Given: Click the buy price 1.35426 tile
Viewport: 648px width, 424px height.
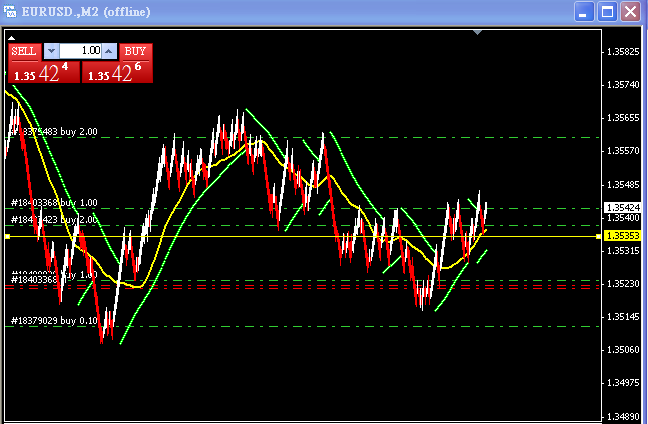Looking at the screenshot, I should tap(117, 72).
